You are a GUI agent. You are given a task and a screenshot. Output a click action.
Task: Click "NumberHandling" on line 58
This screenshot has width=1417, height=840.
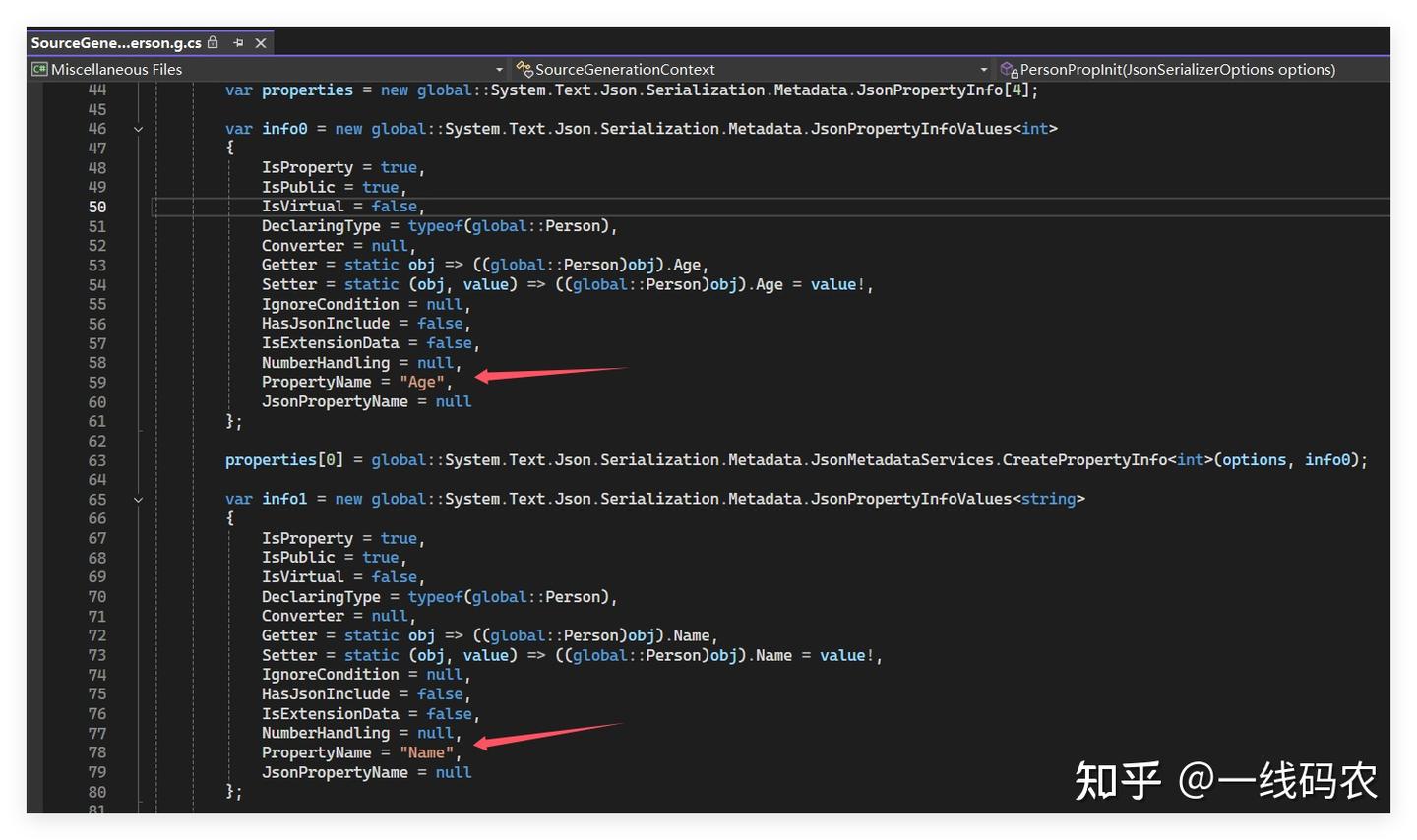pos(326,363)
